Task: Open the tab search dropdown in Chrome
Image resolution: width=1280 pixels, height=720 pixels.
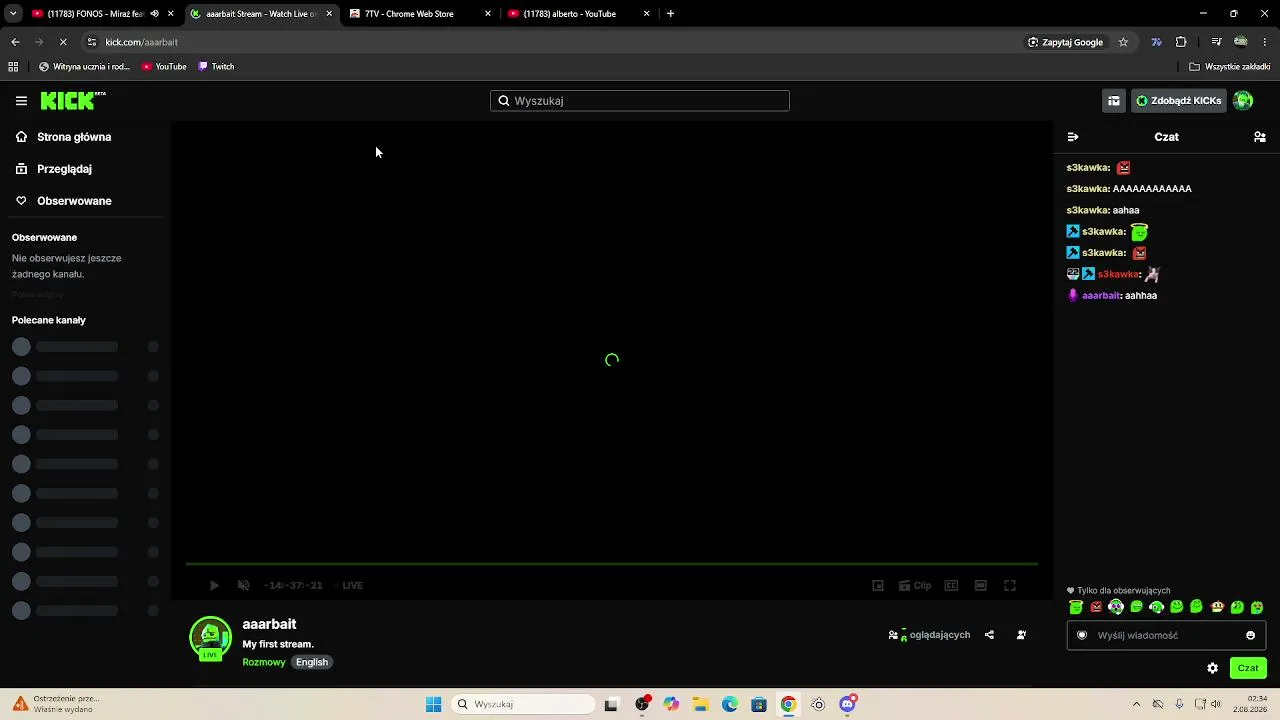Action: (13, 14)
